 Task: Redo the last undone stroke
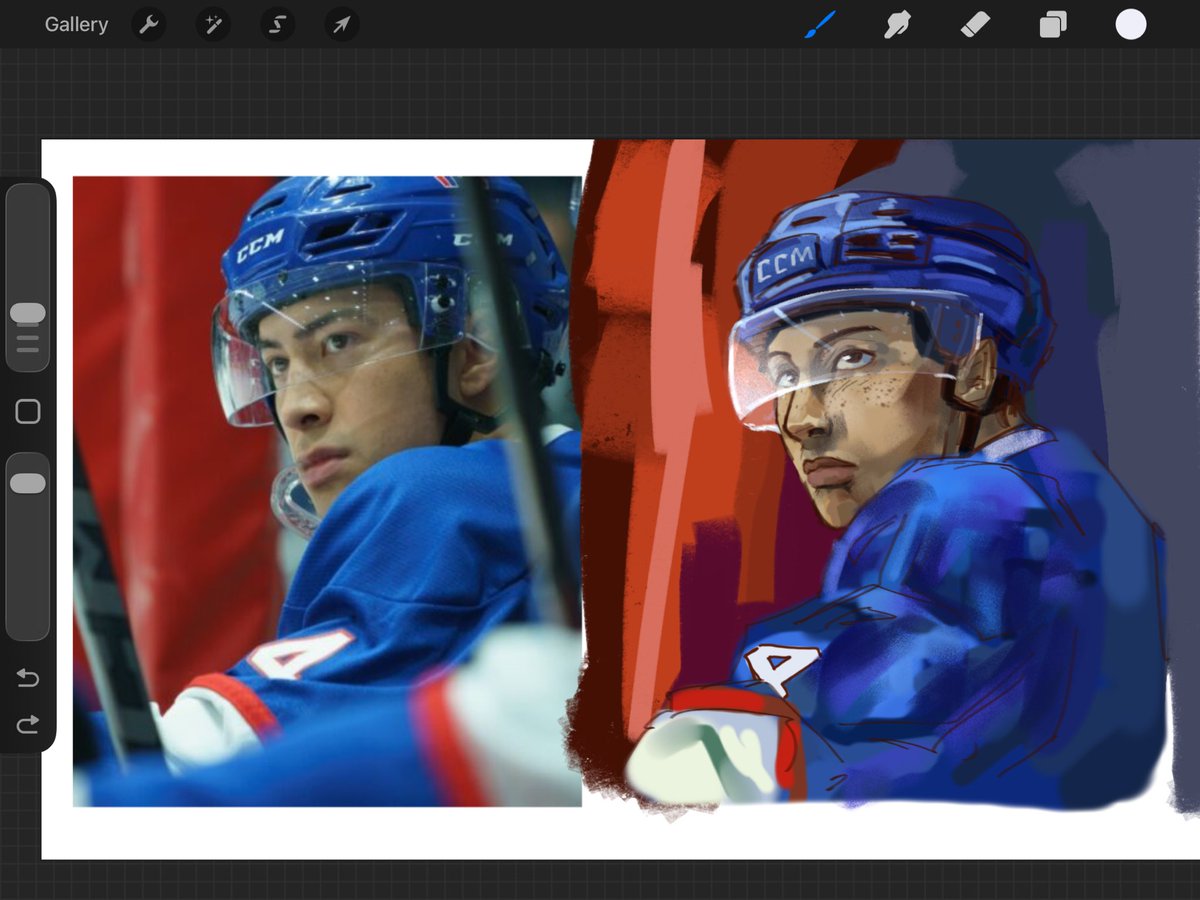click(28, 724)
